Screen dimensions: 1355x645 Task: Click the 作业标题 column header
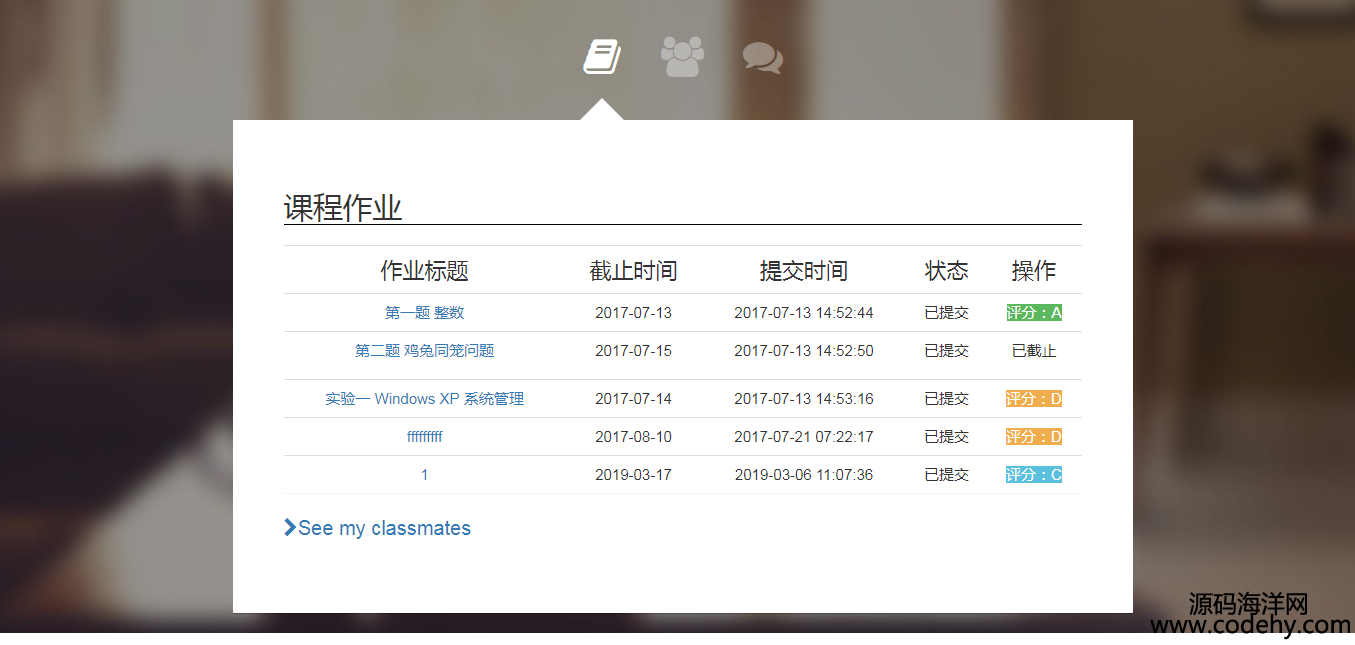click(424, 271)
